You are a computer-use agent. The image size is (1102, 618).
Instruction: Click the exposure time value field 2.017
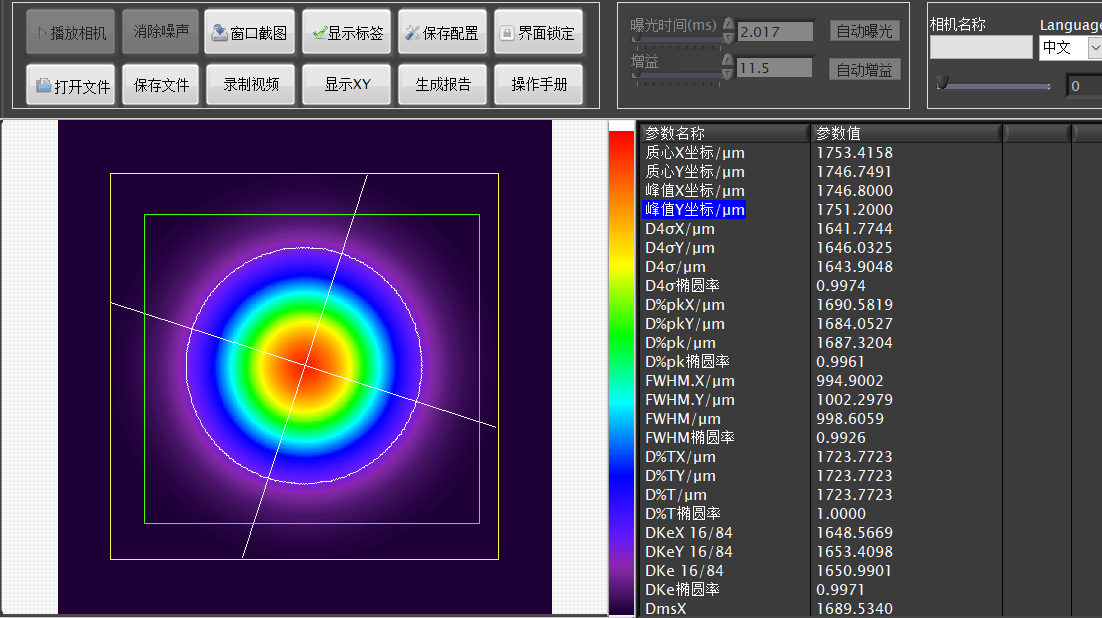pos(775,32)
